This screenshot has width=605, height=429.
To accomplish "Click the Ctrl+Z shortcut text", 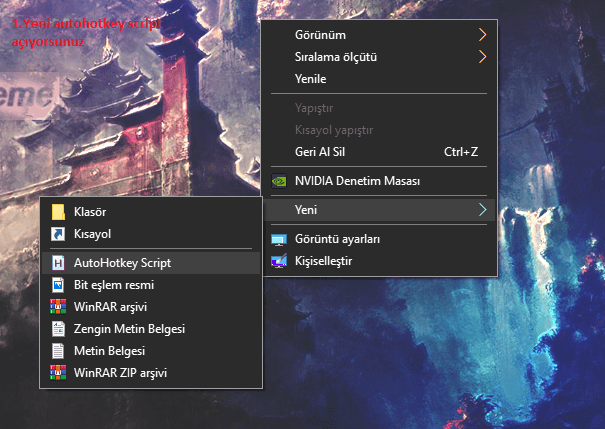I will click(x=461, y=152).
